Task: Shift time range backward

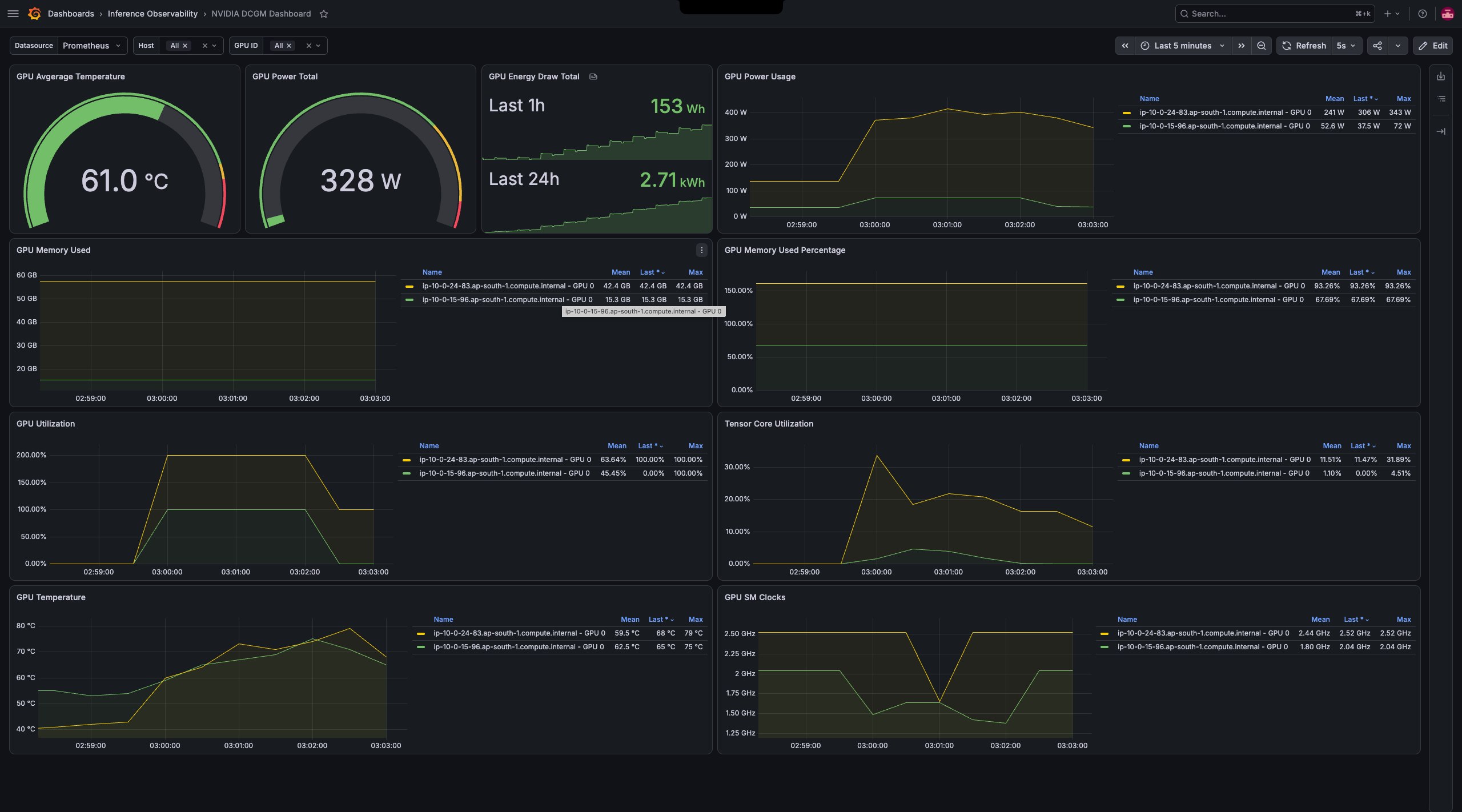Action: coord(1125,46)
